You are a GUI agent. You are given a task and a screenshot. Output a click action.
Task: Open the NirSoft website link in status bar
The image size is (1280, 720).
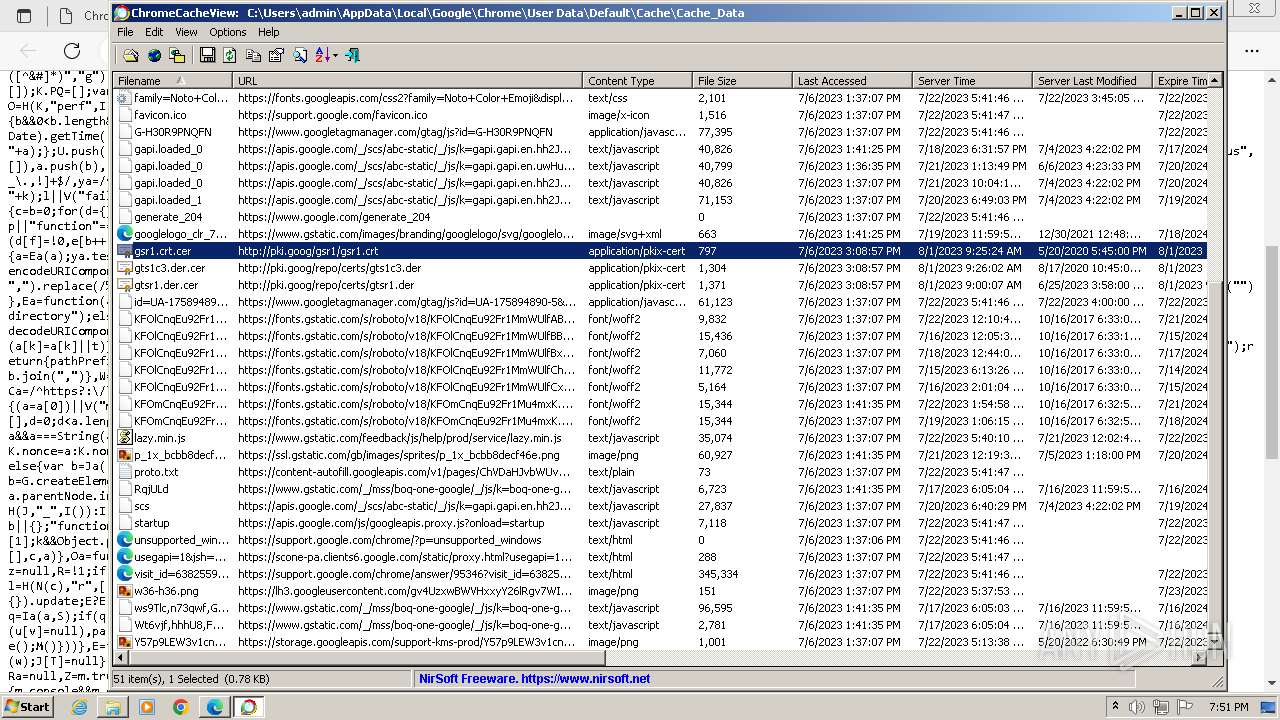[x=534, y=679]
